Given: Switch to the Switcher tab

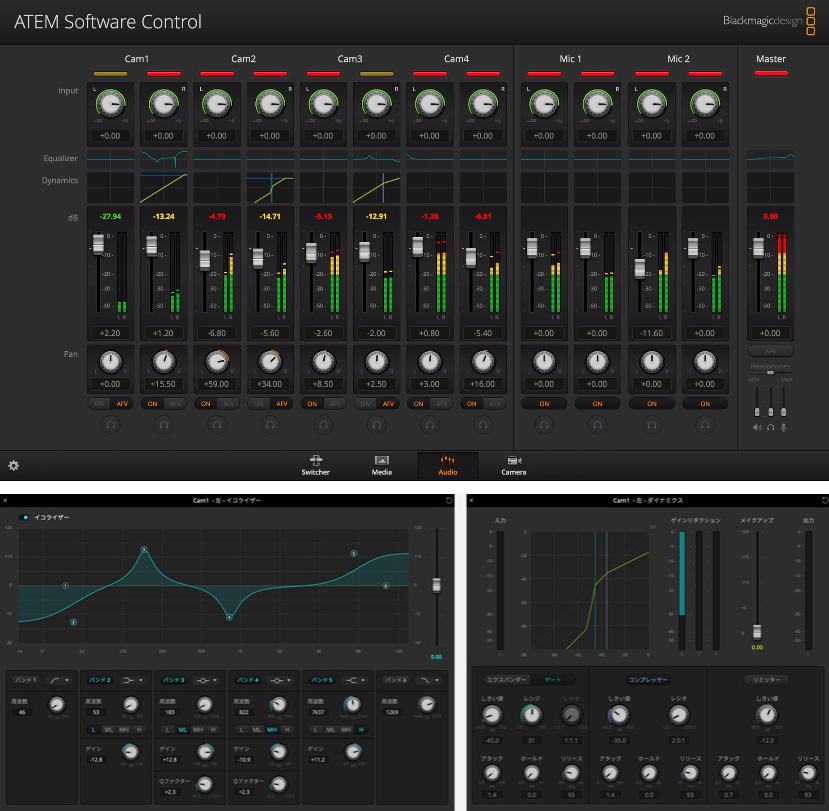Looking at the screenshot, I should tap(316, 465).
